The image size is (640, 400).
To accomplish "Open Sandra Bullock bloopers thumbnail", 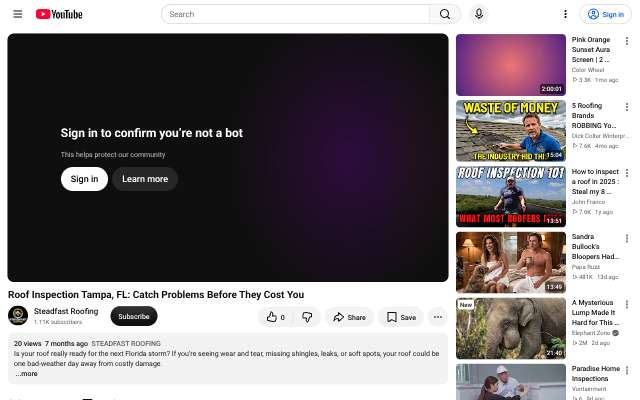I will [x=511, y=262].
